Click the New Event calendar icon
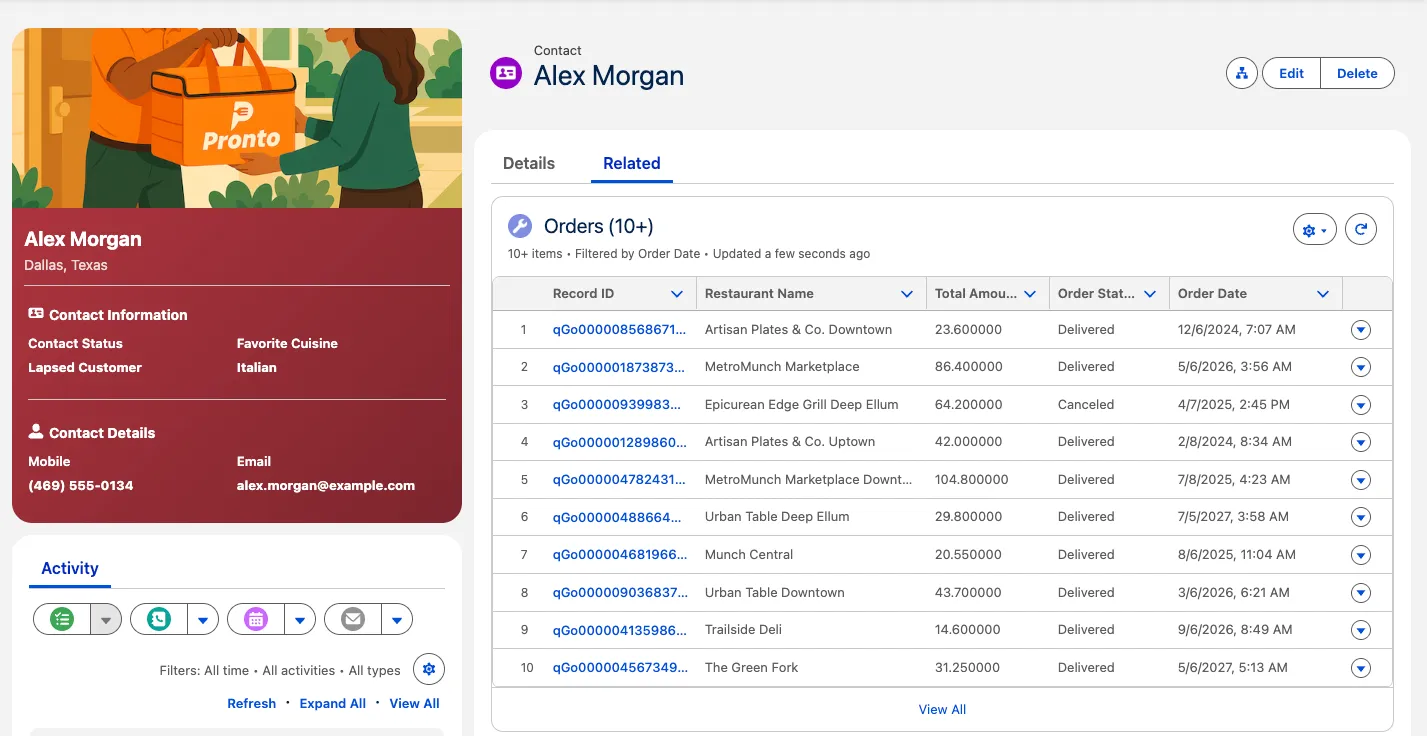The image size is (1427, 736). tap(256, 620)
